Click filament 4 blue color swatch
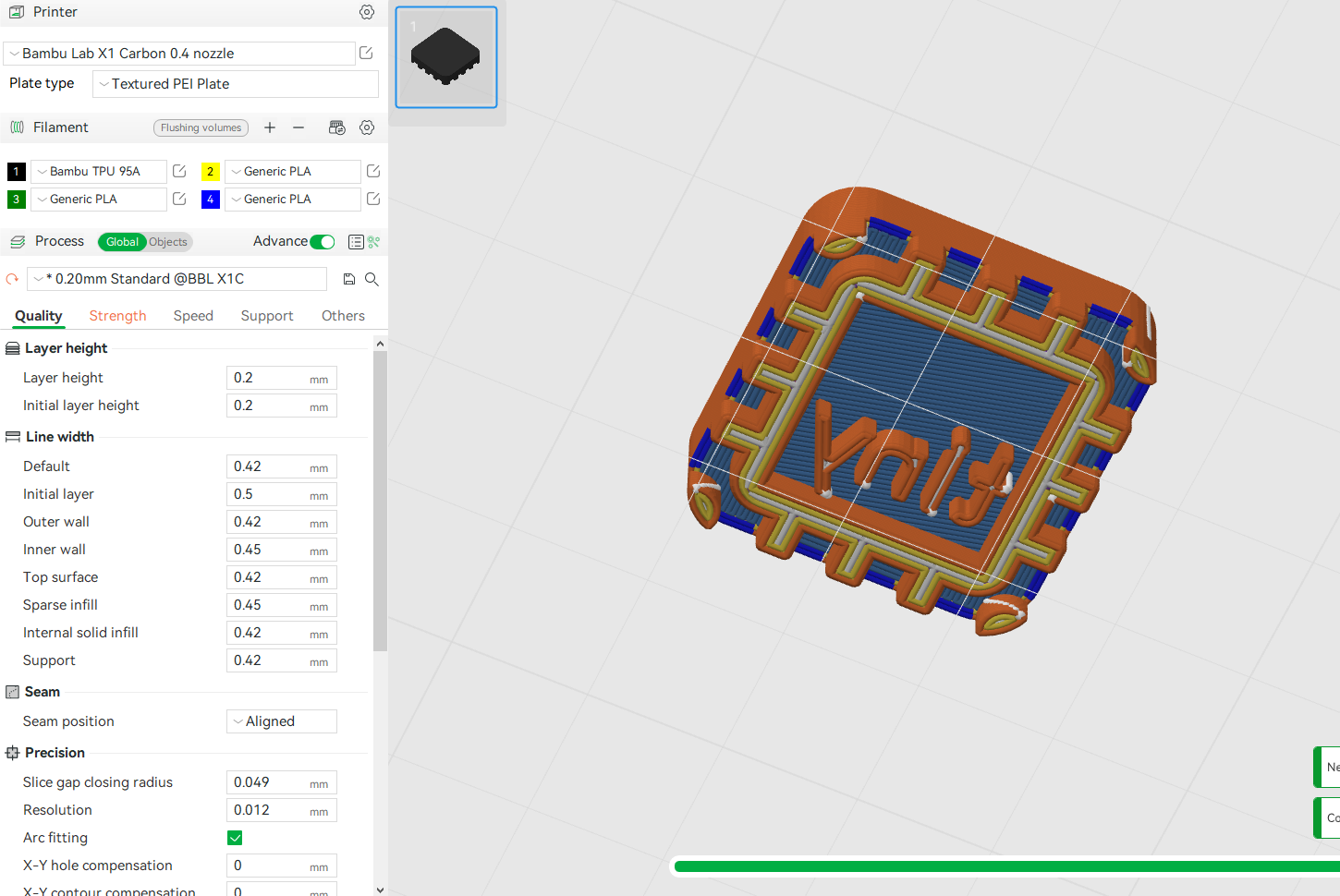 point(210,200)
